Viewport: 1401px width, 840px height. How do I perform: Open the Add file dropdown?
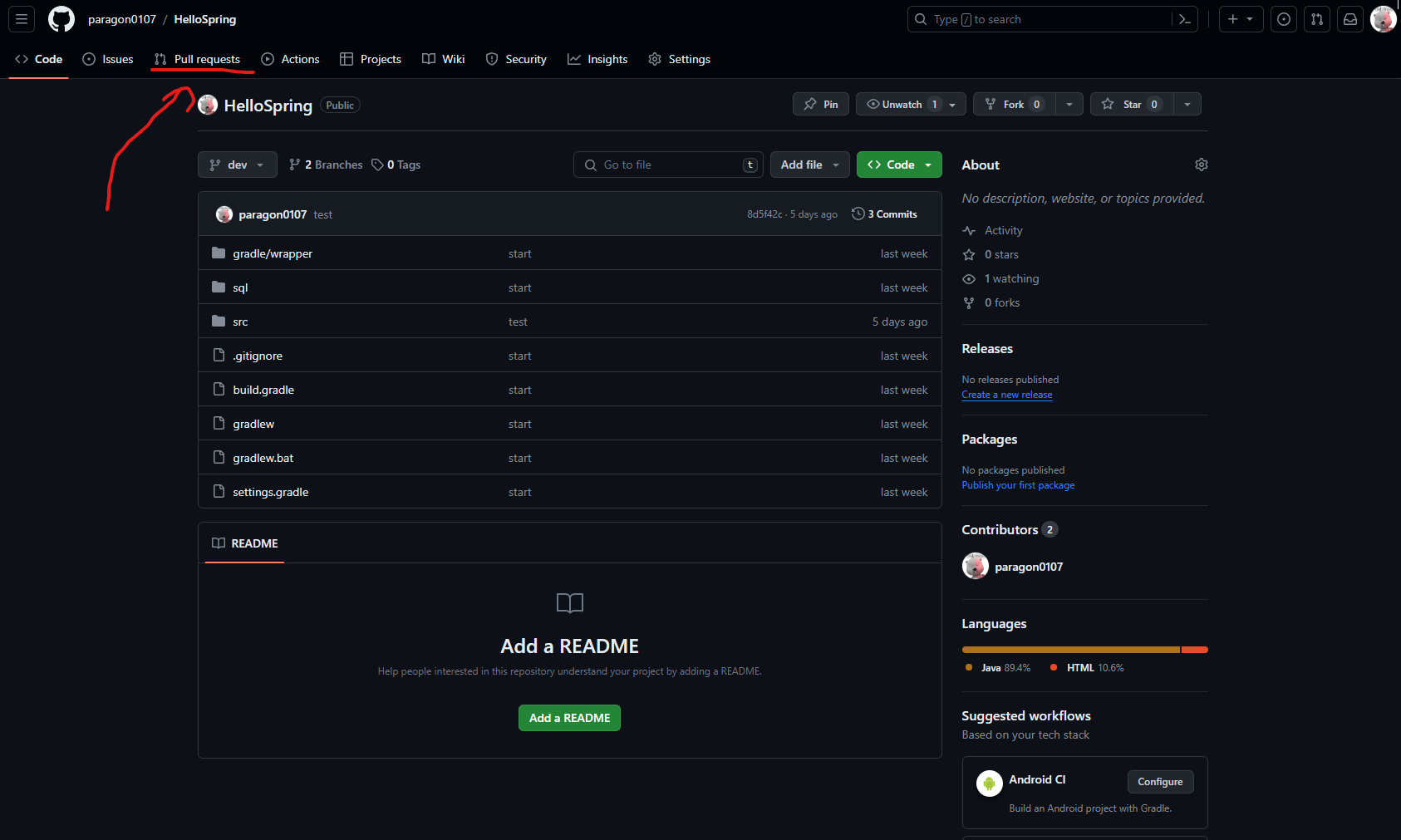click(809, 165)
